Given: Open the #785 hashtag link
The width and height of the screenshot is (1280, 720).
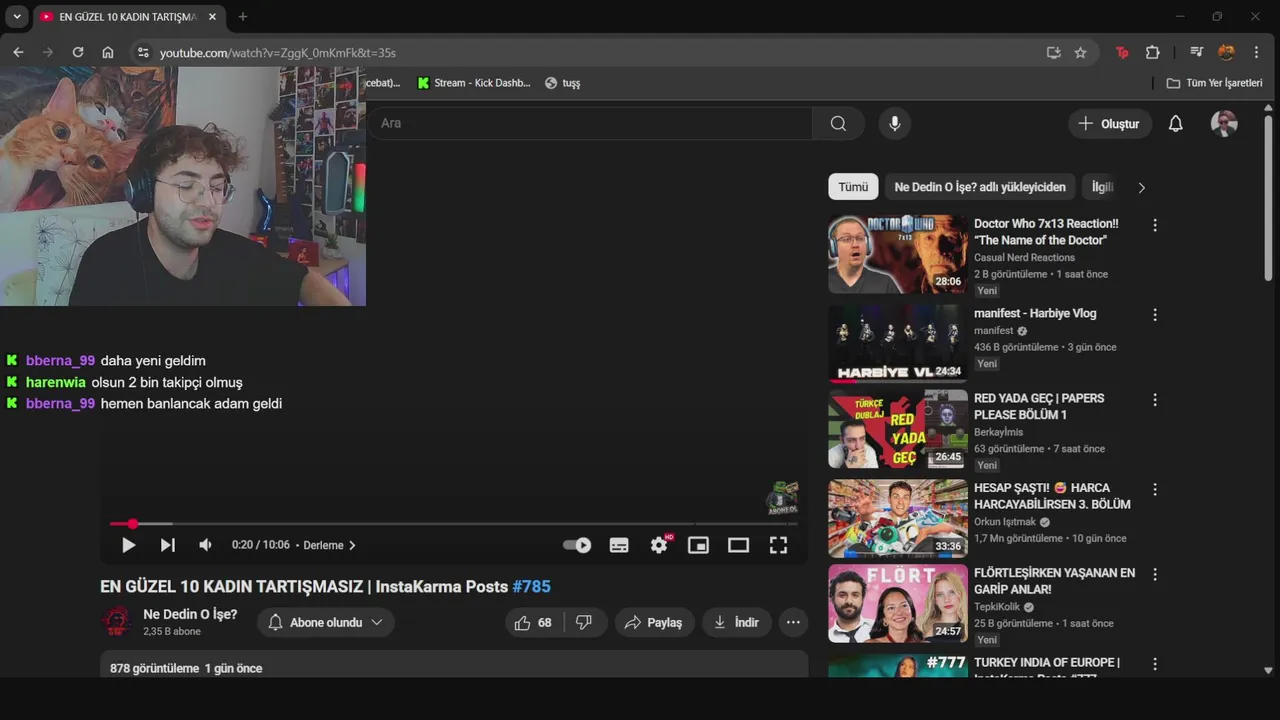Looking at the screenshot, I should tap(531, 587).
